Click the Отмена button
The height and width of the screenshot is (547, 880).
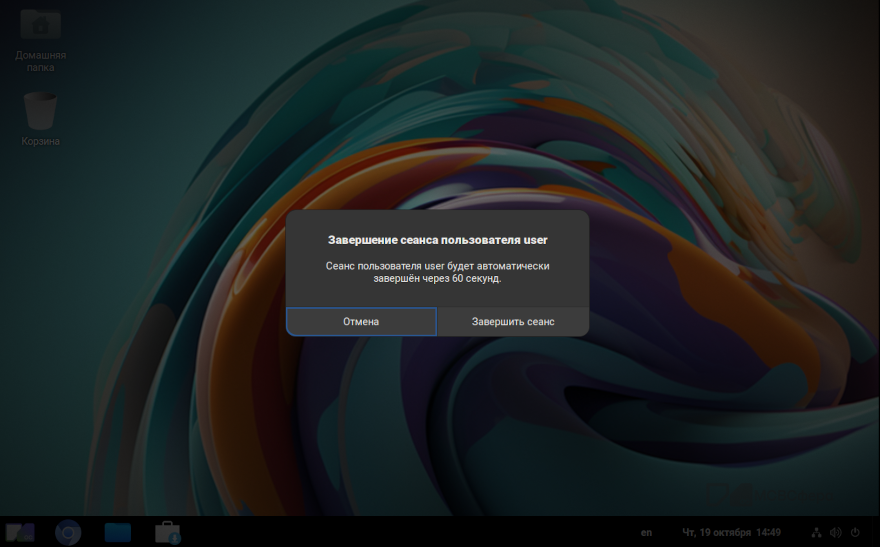(361, 322)
